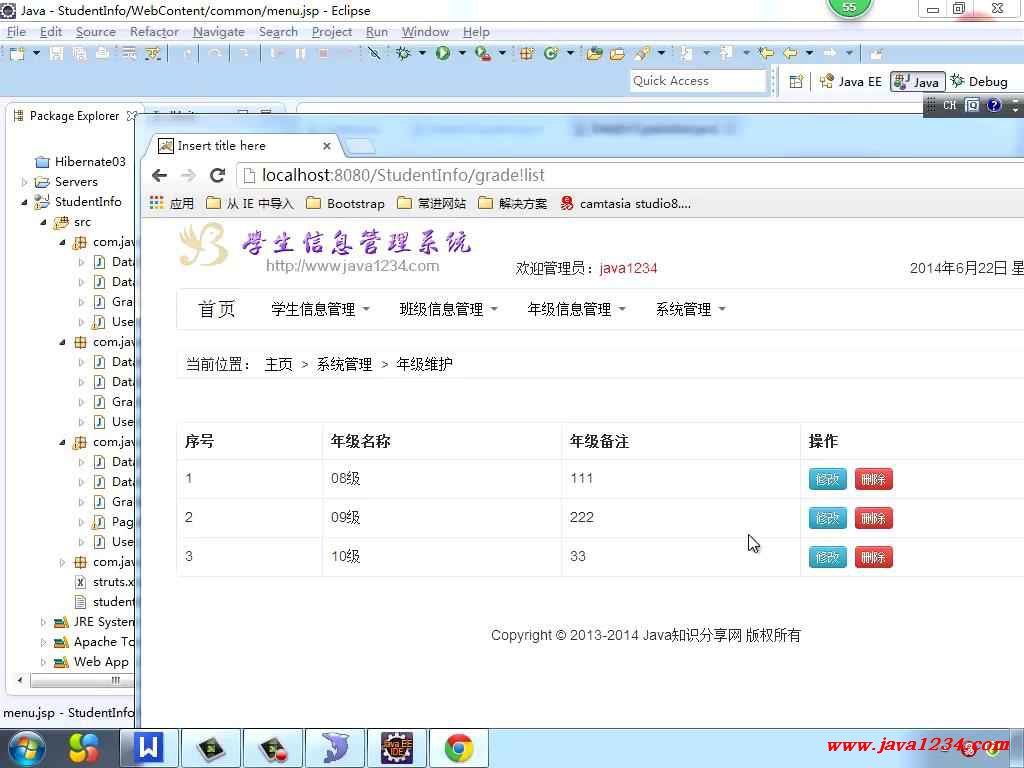Open the Windows Start button
Image resolution: width=1024 pixels, height=768 pixels.
tap(26, 747)
